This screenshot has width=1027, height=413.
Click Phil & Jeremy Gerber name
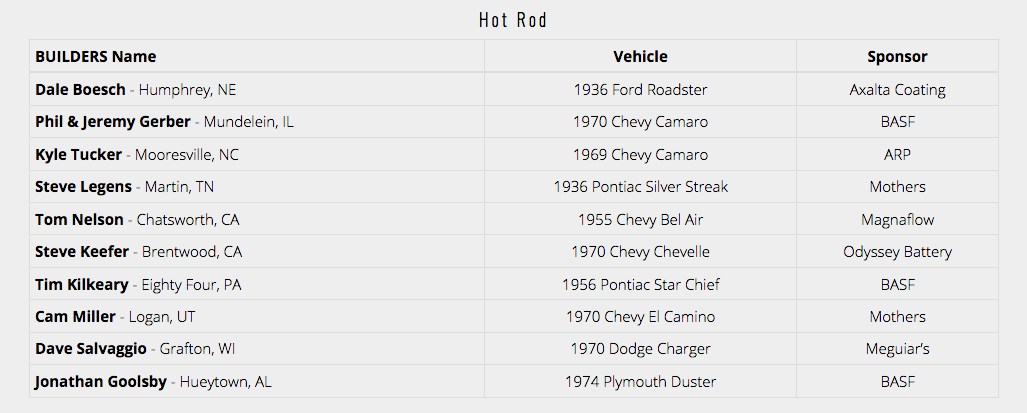(113, 122)
